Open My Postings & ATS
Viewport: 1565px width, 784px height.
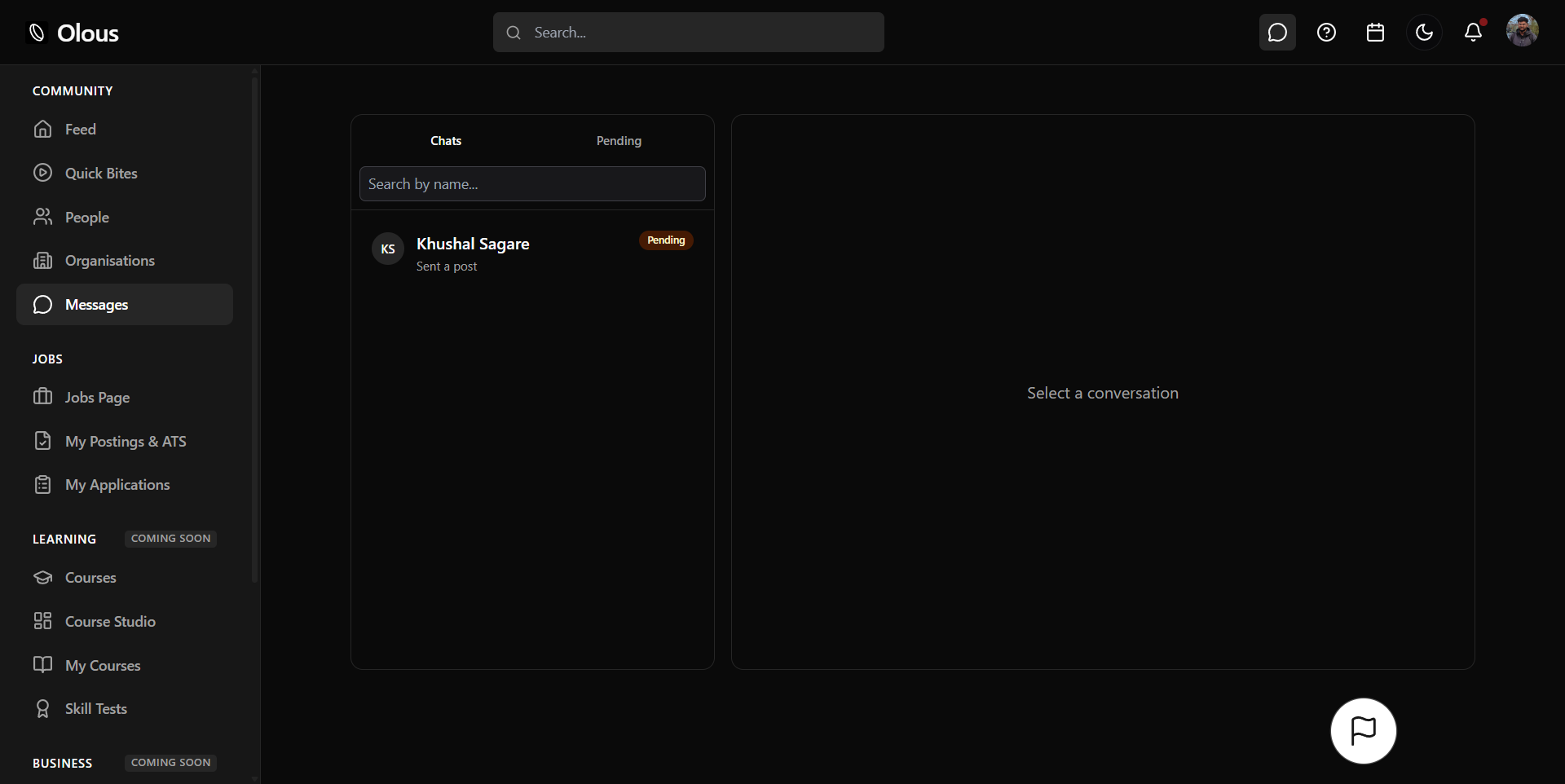tap(125, 441)
